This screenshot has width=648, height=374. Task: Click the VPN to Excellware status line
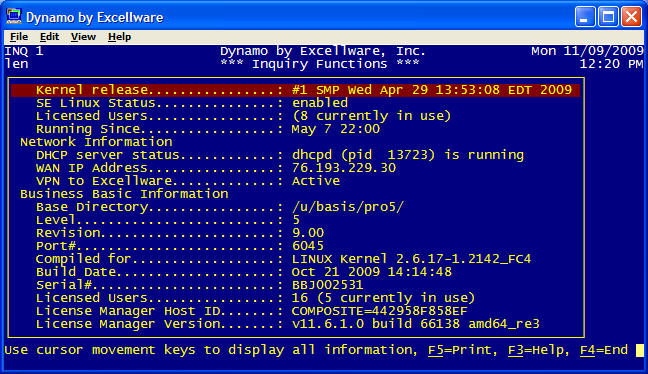click(188, 181)
